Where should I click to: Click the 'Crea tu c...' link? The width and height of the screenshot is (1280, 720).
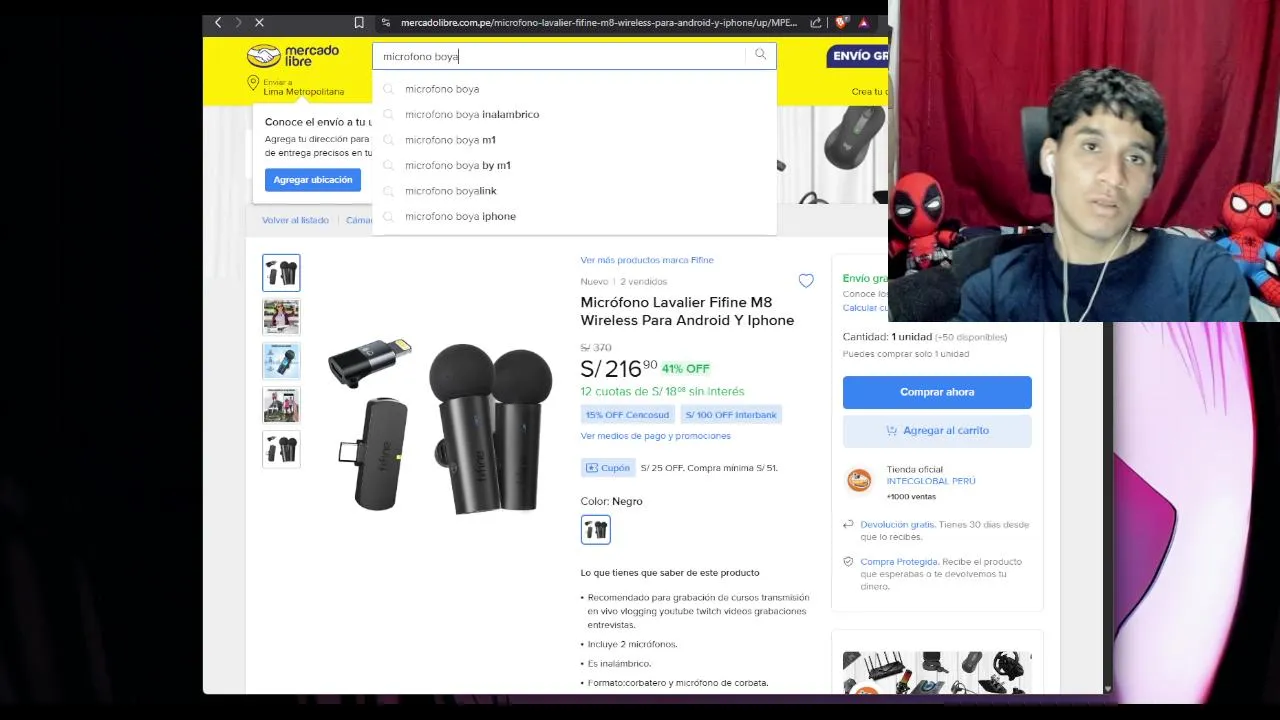click(x=869, y=92)
